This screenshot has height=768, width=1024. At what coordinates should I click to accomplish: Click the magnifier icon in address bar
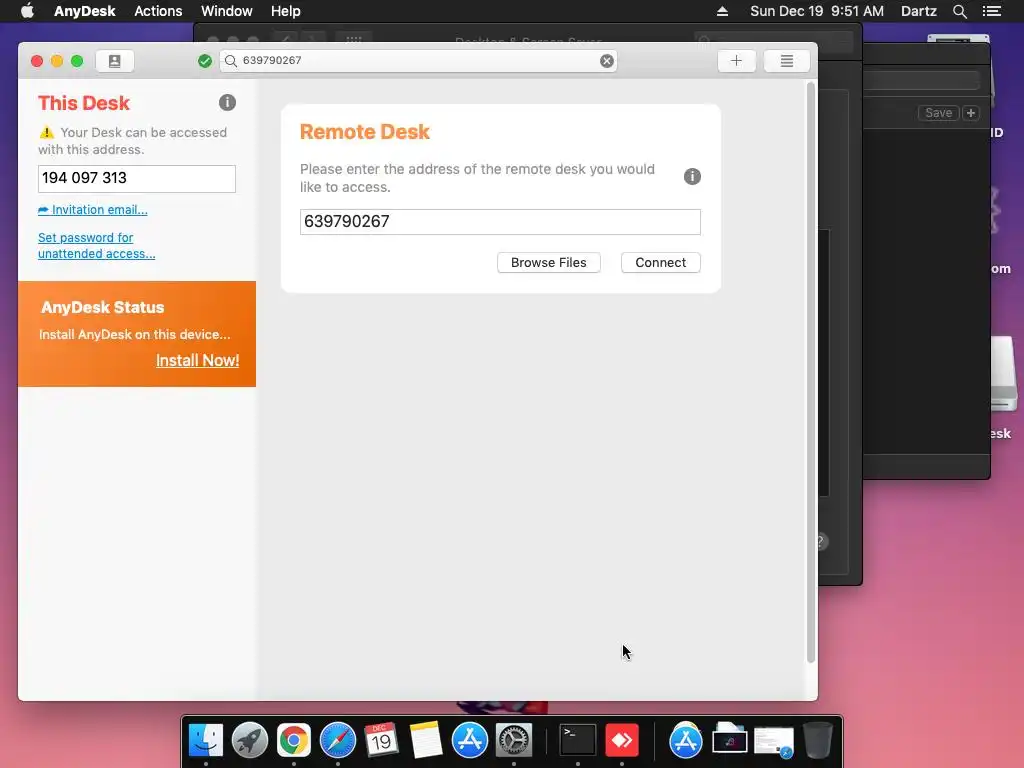click(x=231, y=61)
